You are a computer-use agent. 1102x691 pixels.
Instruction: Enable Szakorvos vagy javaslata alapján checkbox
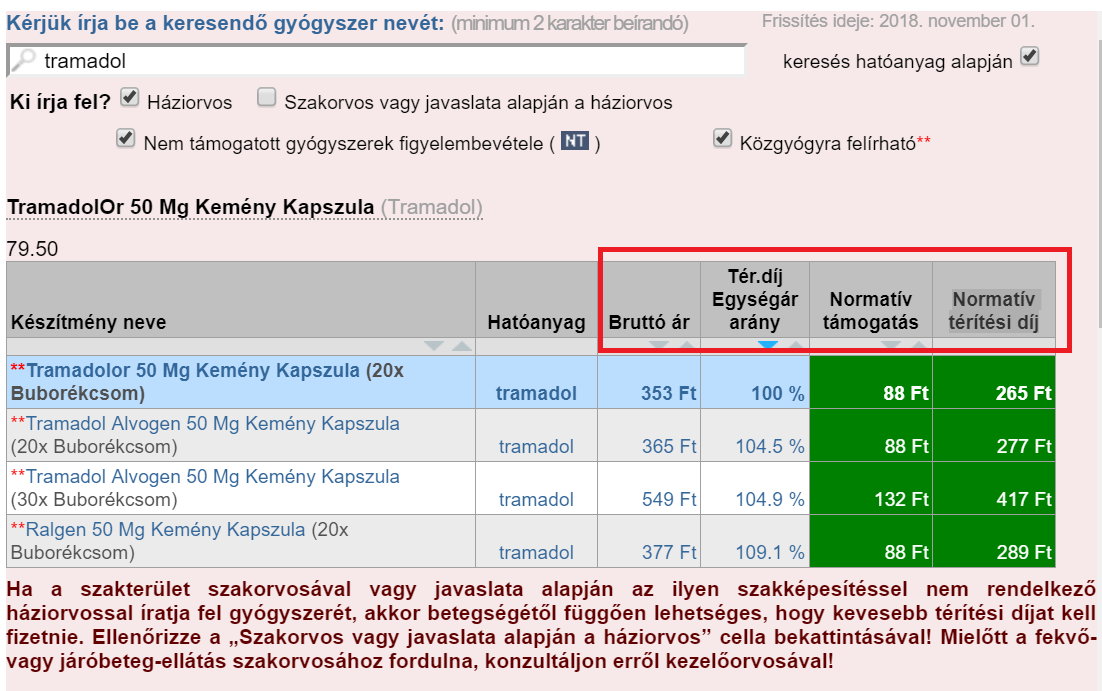[x=266, y=97]
